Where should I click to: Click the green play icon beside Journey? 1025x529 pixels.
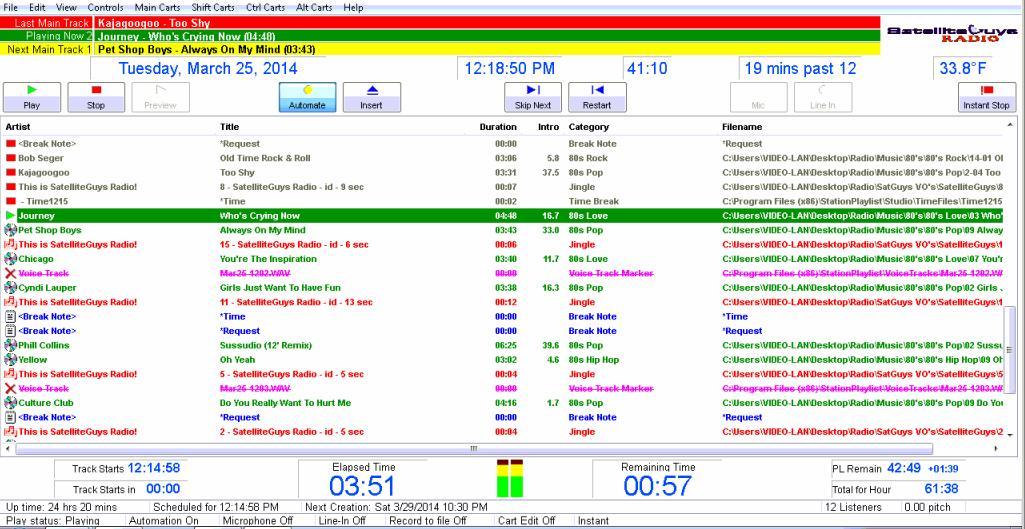pos(10,215)
